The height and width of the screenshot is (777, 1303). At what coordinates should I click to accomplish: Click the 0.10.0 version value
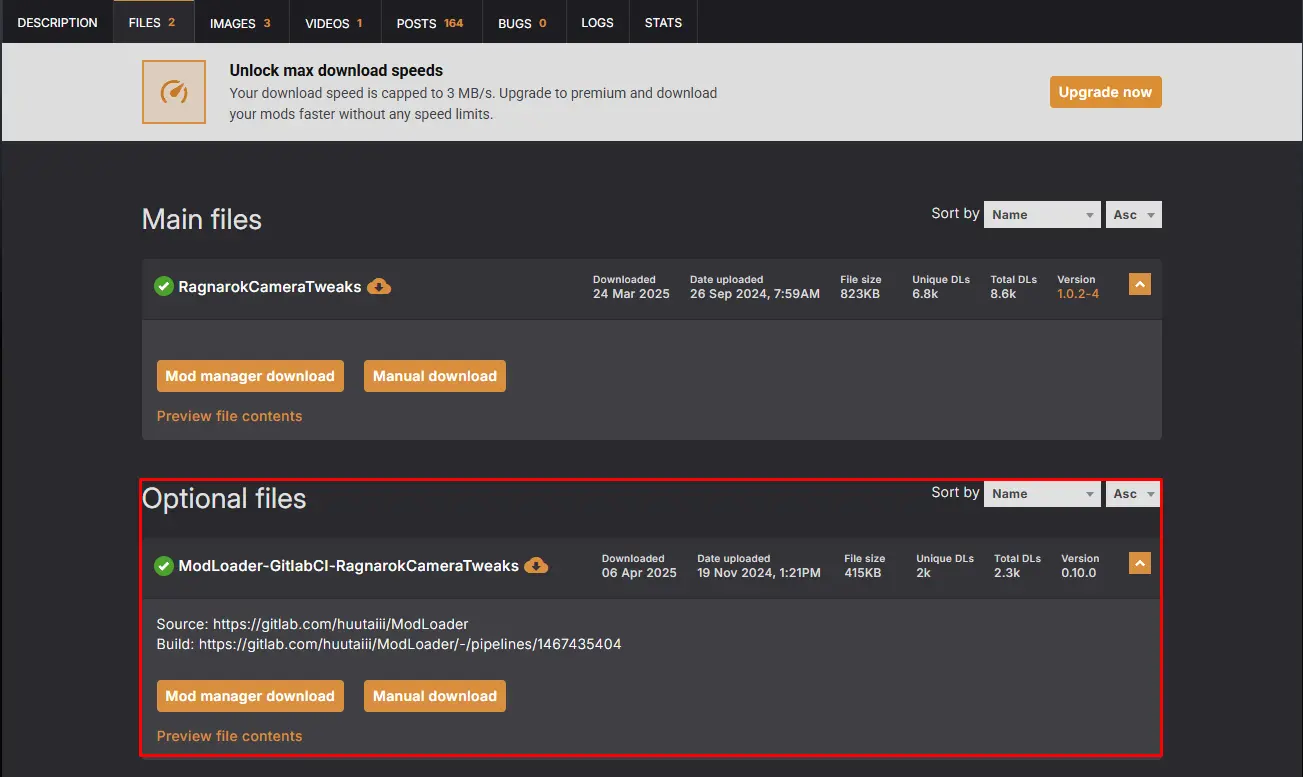coord(1079,573)
